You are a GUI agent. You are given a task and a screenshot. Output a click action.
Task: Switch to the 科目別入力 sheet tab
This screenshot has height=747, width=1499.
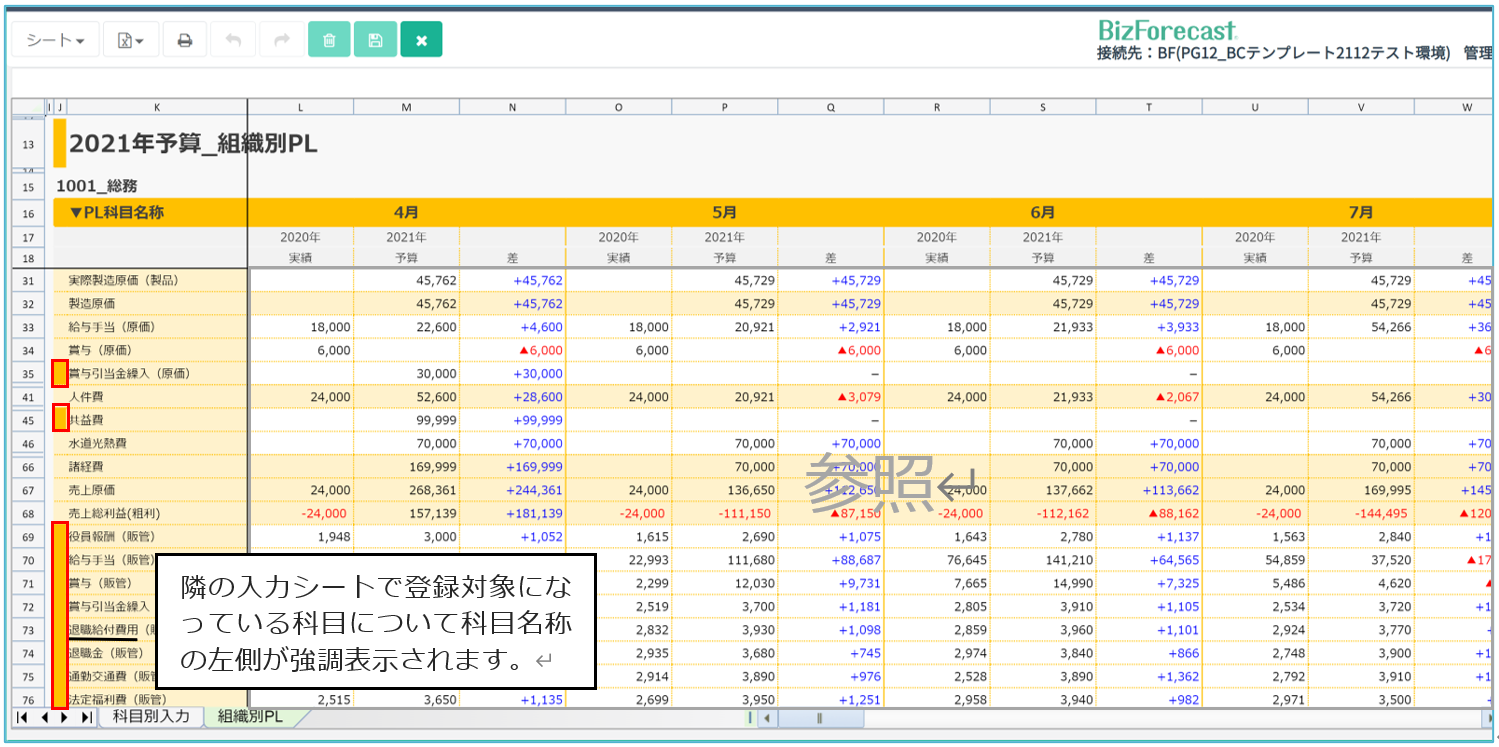[150, 717]
